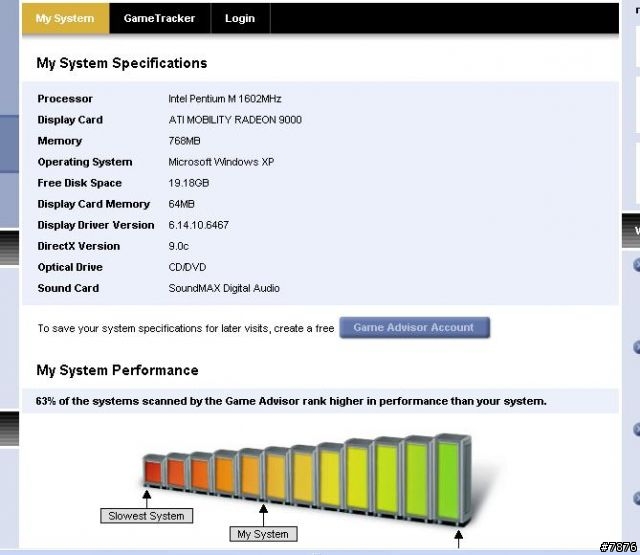Viewport: 640px width, 555px height.
Task: Click the Operating System label
Action: [85, 162]
